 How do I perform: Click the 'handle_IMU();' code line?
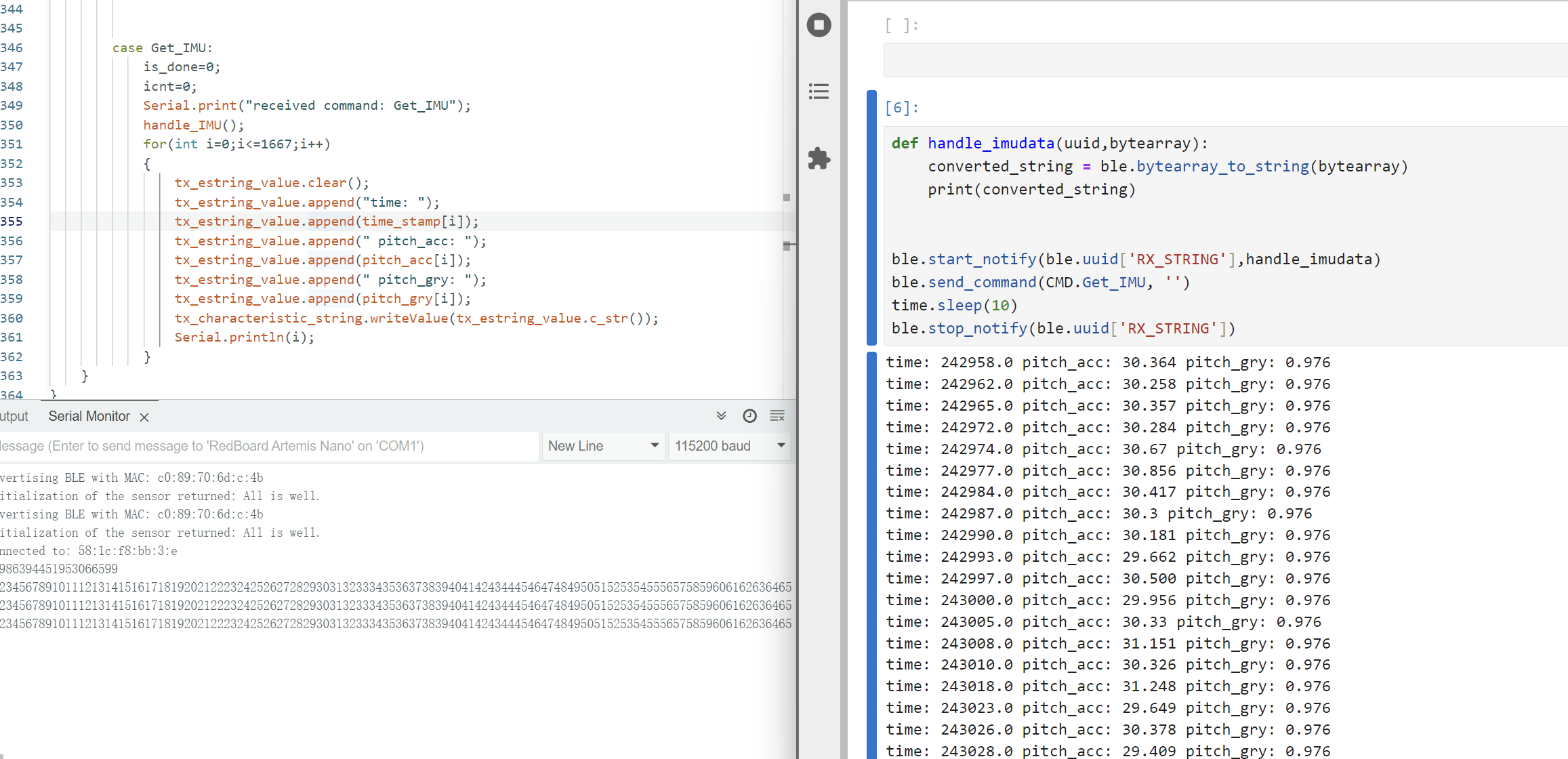coord(193,125)
